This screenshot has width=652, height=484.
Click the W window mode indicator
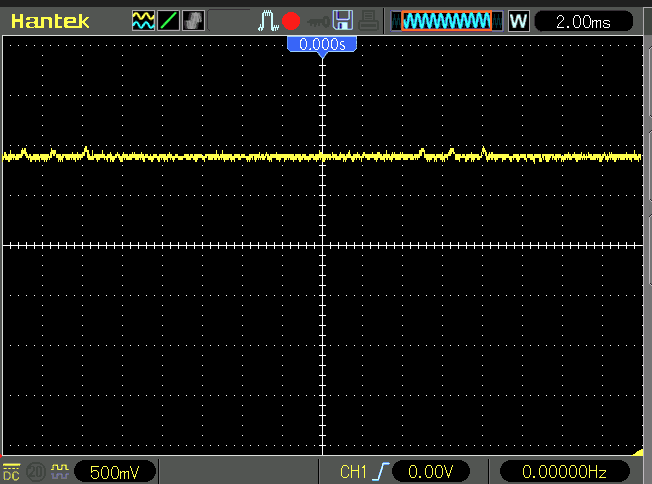coord(518,20)
